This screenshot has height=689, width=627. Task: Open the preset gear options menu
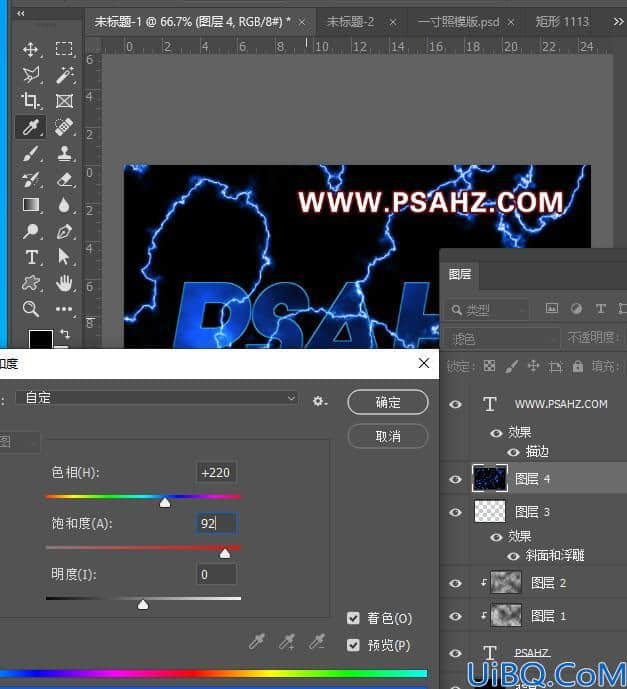[x=319, y=401]
